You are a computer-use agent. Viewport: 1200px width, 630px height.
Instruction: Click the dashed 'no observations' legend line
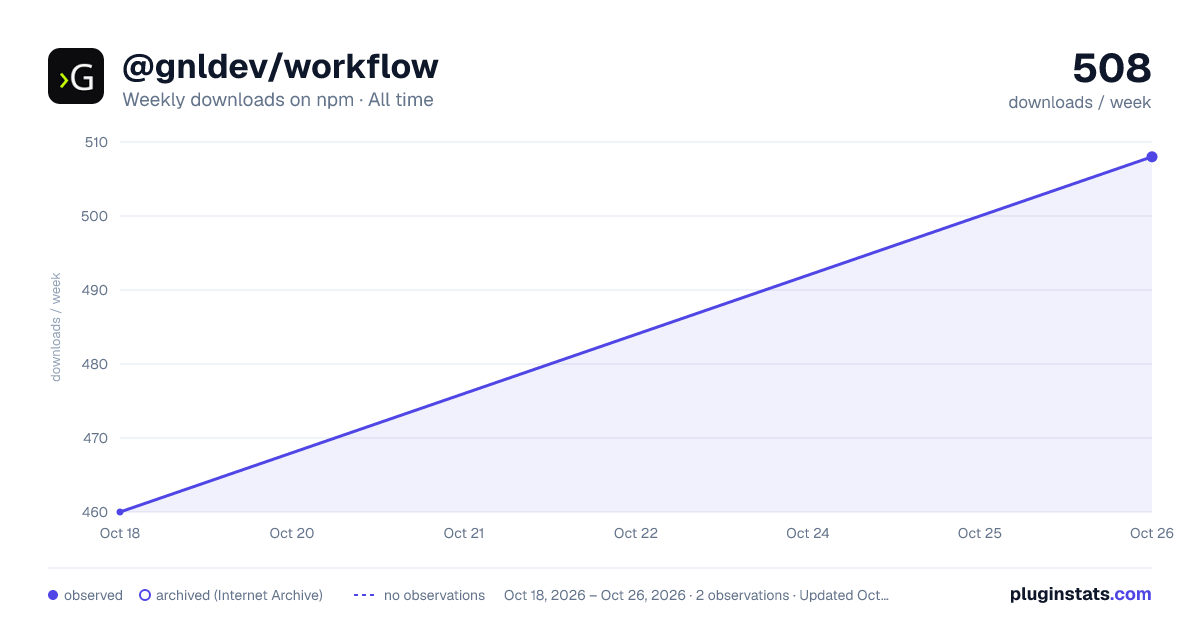point(364,595)
